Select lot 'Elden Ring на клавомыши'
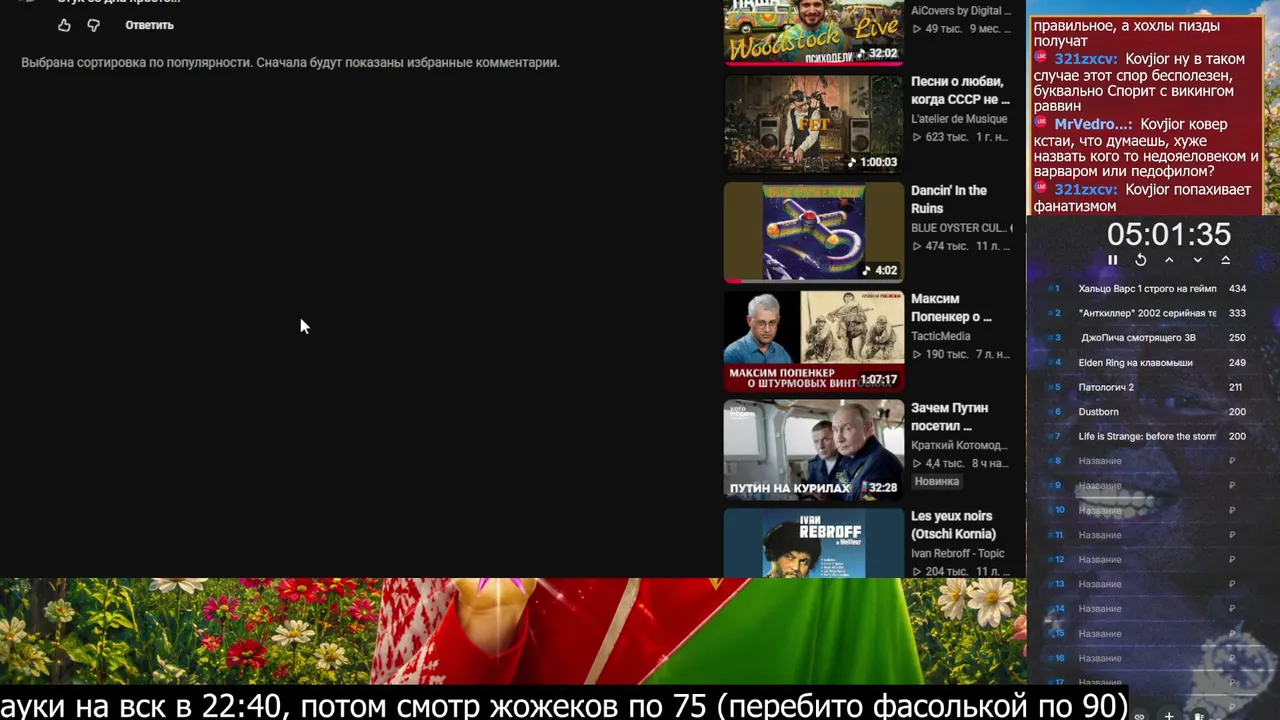The width and height of the screenshot is (1280, 720). click(1135, 363)
